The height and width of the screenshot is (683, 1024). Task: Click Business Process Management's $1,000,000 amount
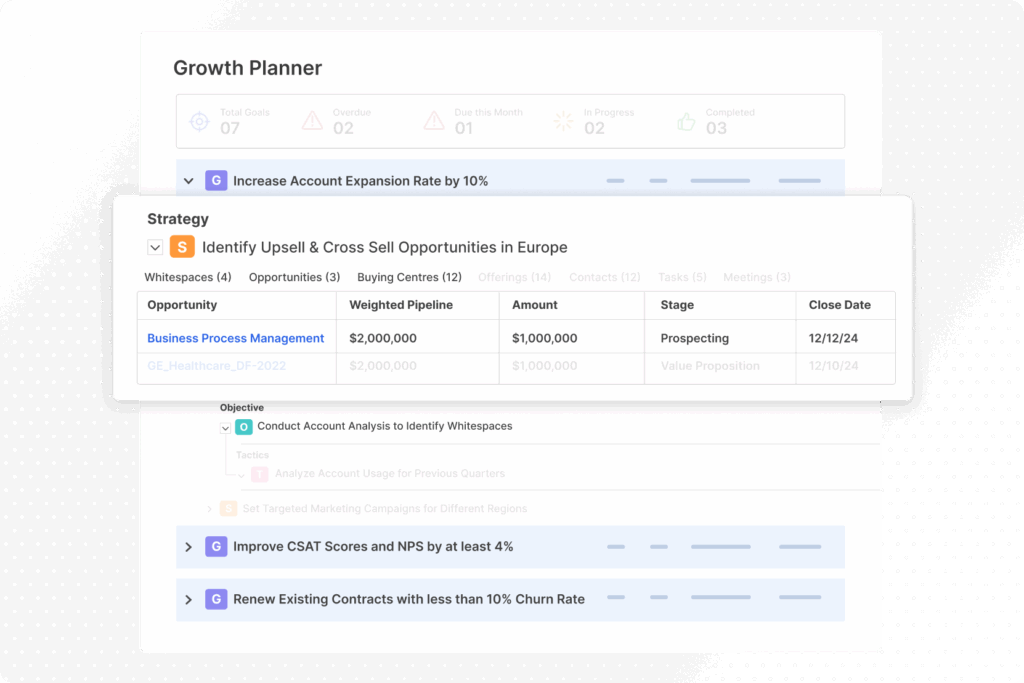545,338
